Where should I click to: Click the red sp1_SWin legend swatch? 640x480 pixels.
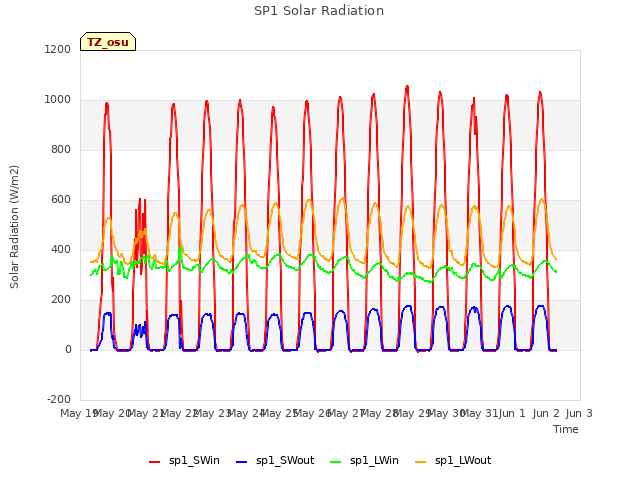point(155,462)
